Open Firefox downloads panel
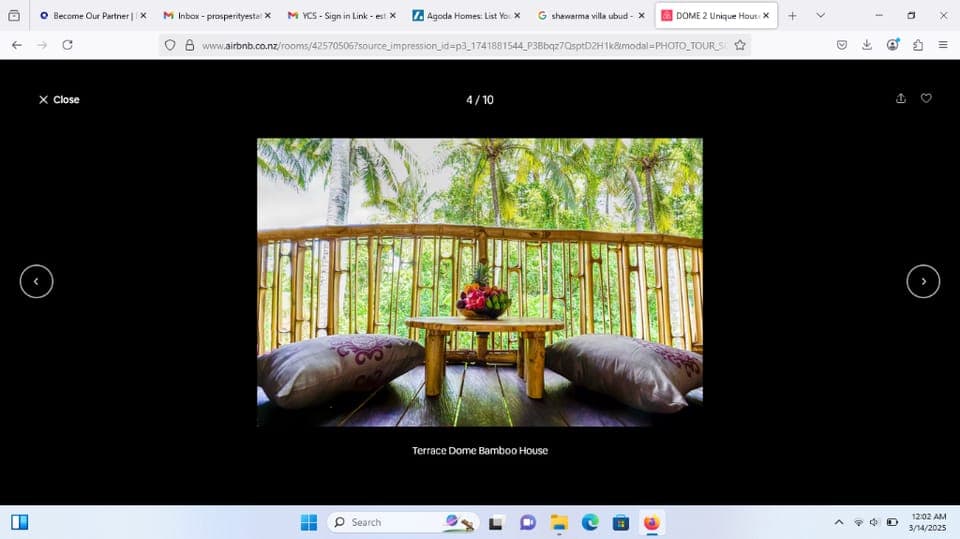 pos(866,45)
